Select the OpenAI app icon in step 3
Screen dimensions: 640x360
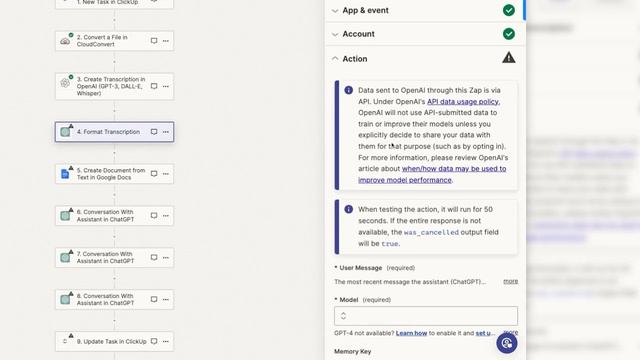(65, 83)
